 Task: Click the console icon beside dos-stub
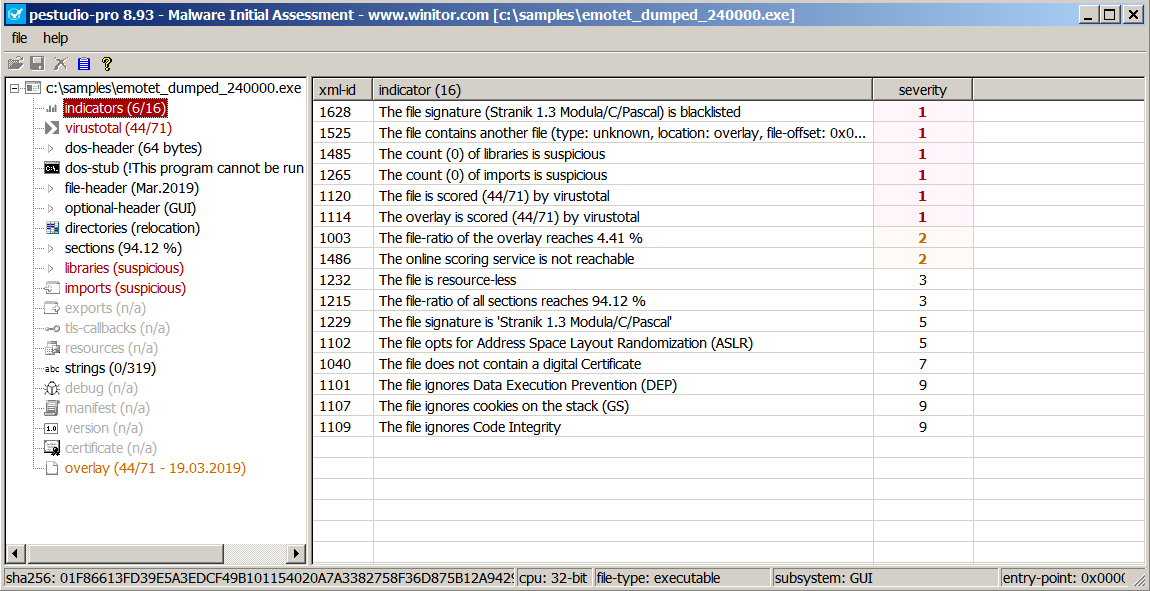pos(51,168)
